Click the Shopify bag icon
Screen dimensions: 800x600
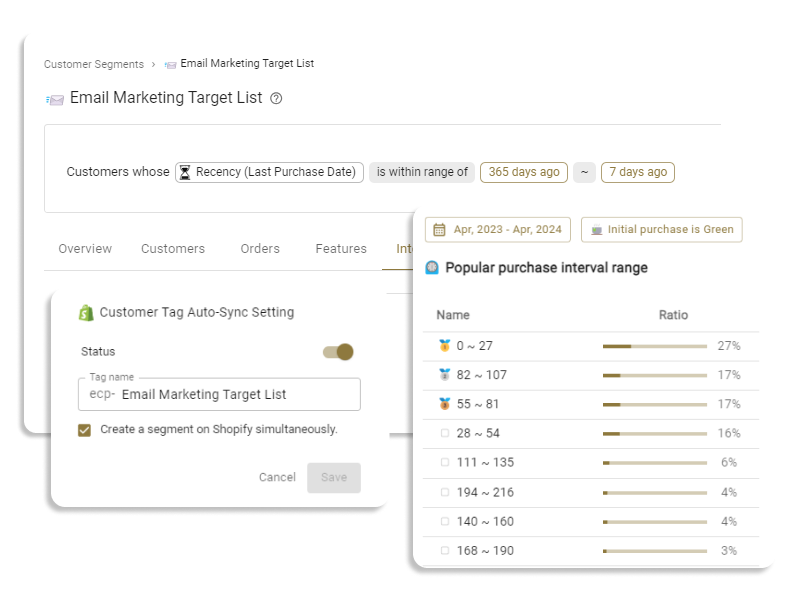(87, 312)
